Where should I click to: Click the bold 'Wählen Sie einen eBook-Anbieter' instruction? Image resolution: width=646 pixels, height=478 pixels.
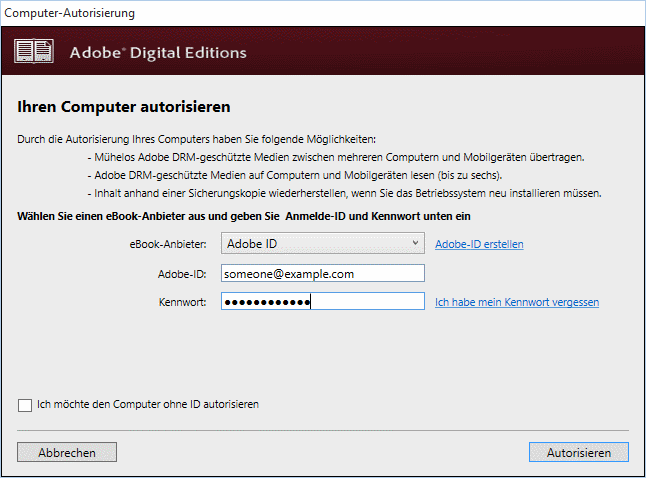(244, 216)
